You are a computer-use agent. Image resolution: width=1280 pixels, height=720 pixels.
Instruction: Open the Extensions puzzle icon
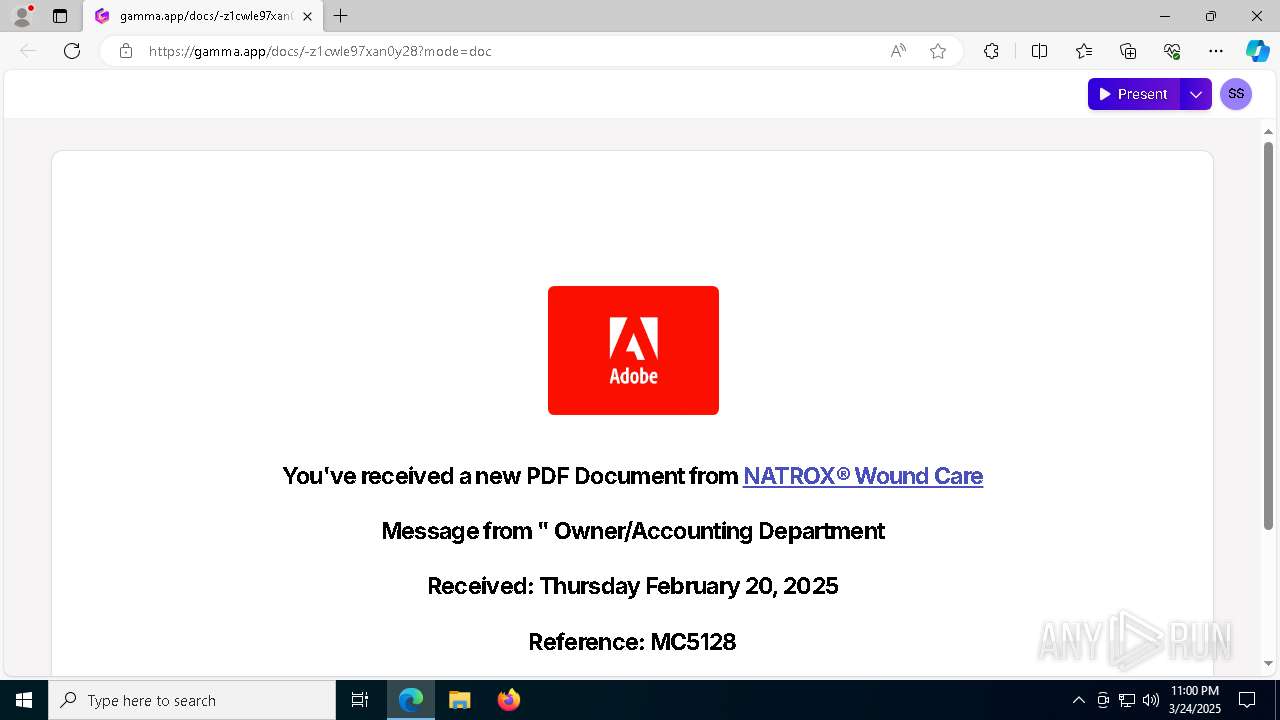coord(991,51)
